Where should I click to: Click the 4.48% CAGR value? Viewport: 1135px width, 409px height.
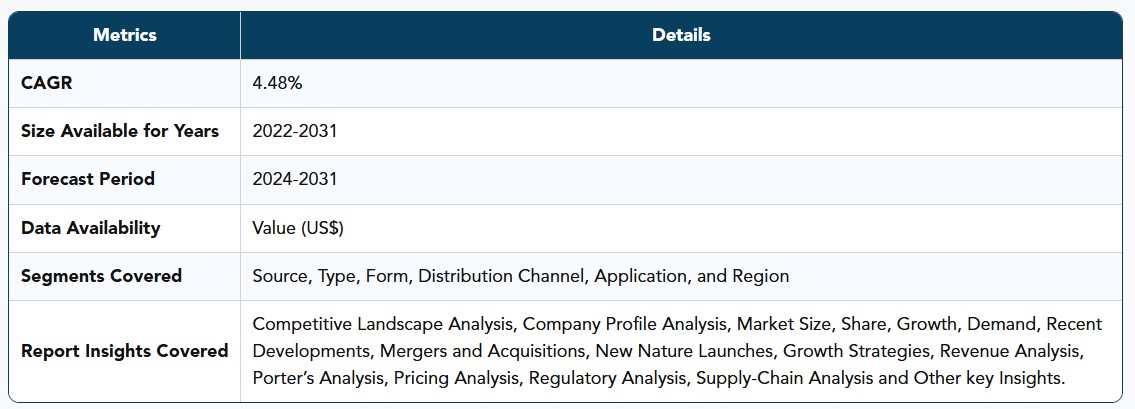point(277,83)
